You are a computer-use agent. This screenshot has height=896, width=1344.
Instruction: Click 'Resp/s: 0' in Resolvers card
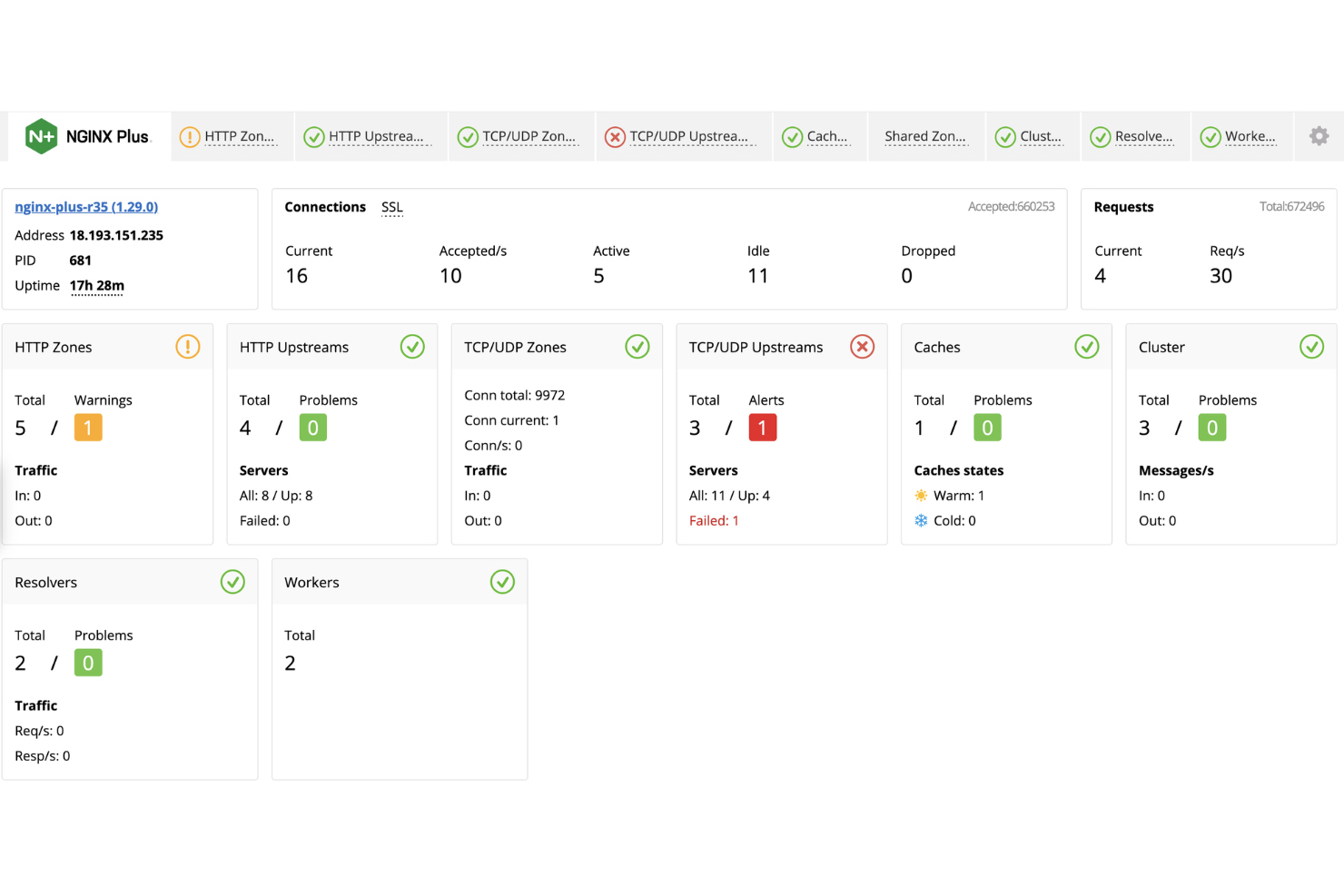point(43,756)
